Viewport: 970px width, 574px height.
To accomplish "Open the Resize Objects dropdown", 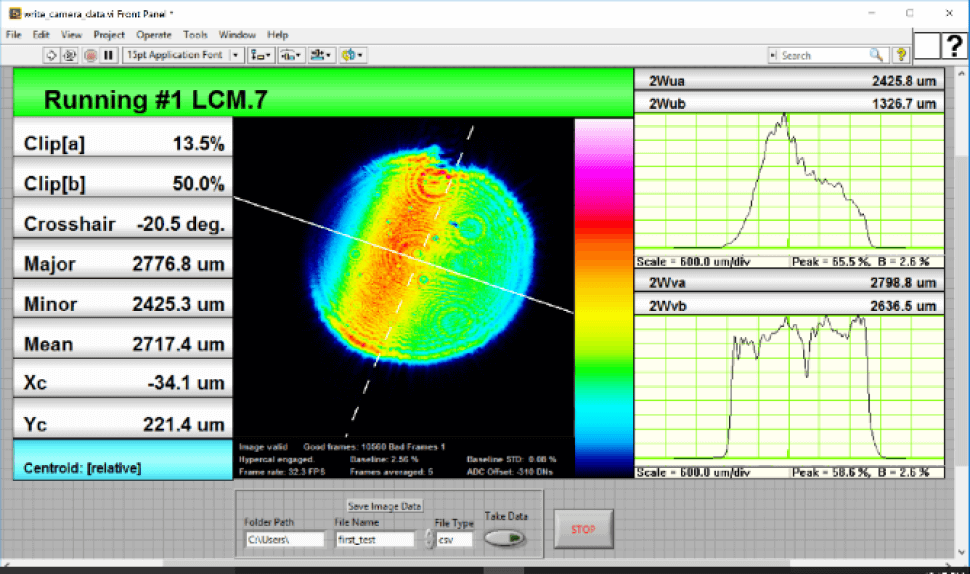I will 321,55.
